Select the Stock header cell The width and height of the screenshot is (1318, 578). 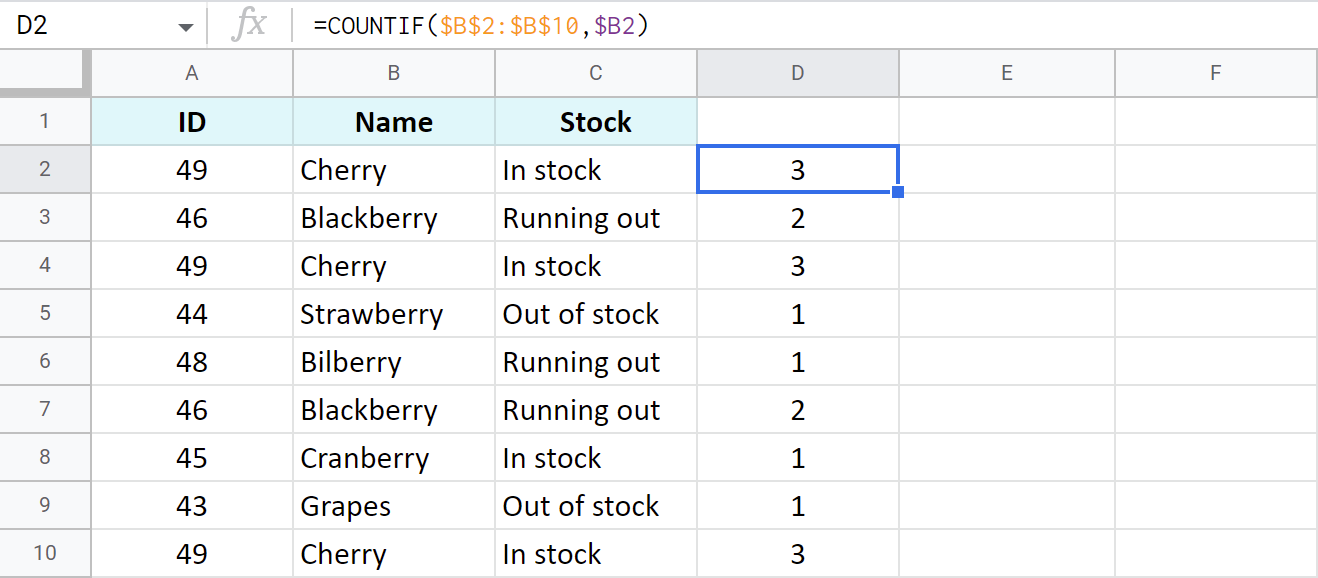[595, 121]
